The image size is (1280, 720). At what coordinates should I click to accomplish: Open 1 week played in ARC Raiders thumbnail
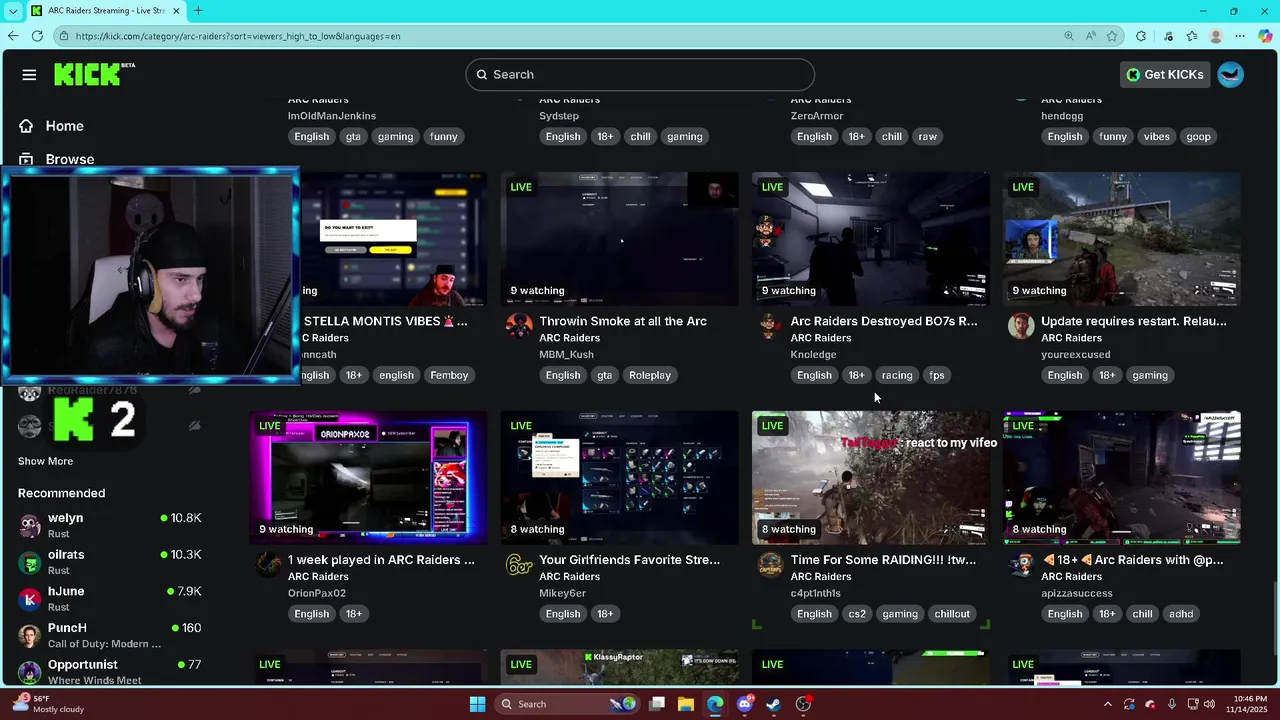tap(368, 478)
